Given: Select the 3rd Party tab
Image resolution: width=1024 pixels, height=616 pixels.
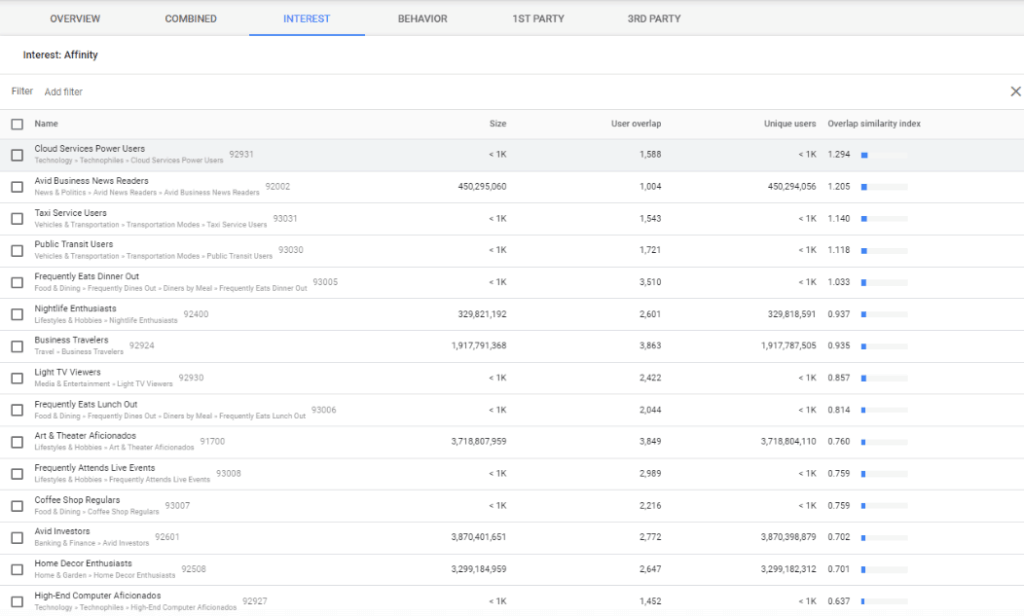Looking at the screenshot, I should point(654,19).
